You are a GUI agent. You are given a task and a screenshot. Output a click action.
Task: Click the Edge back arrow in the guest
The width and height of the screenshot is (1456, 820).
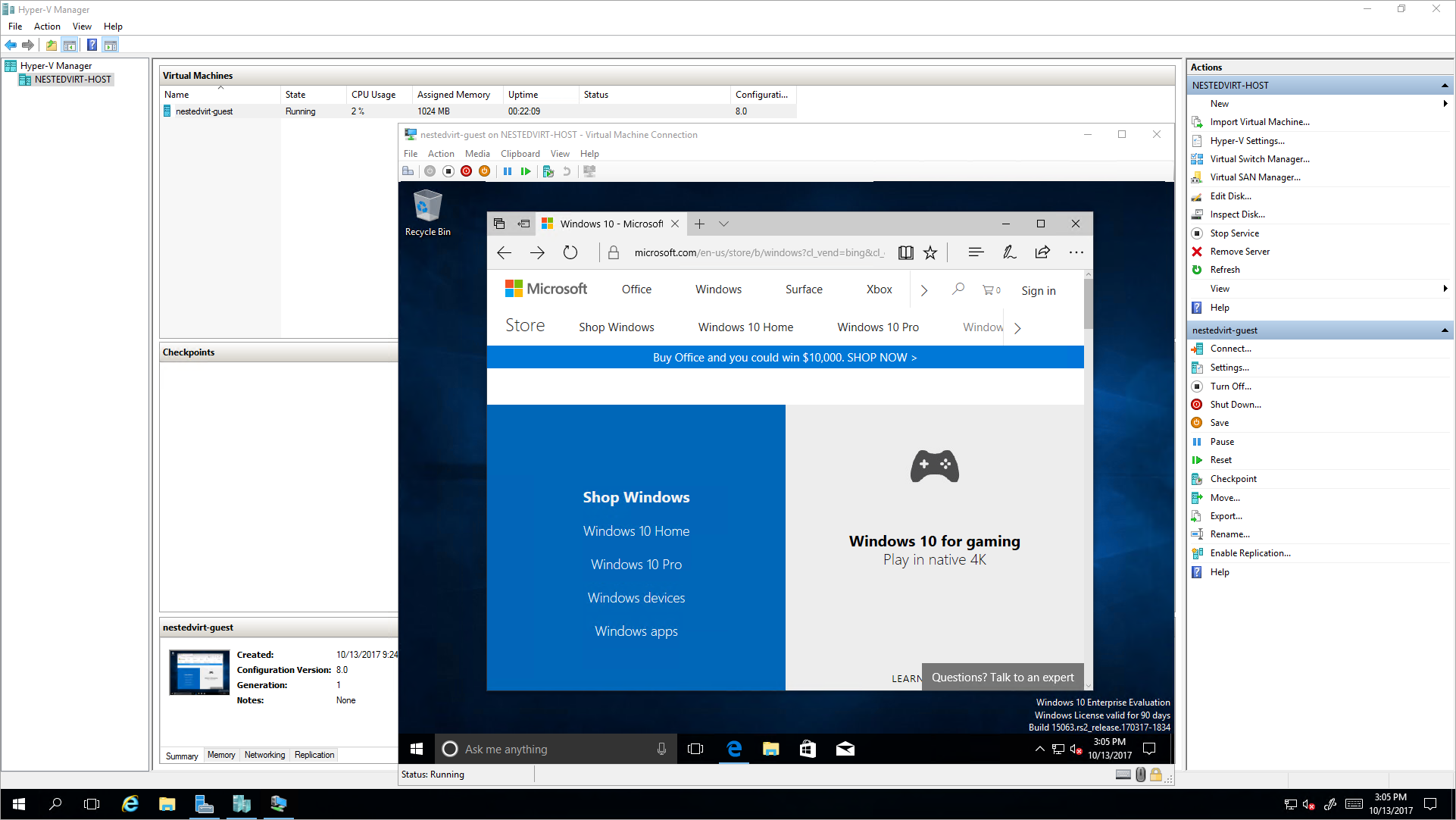click(x=505, y=252)
